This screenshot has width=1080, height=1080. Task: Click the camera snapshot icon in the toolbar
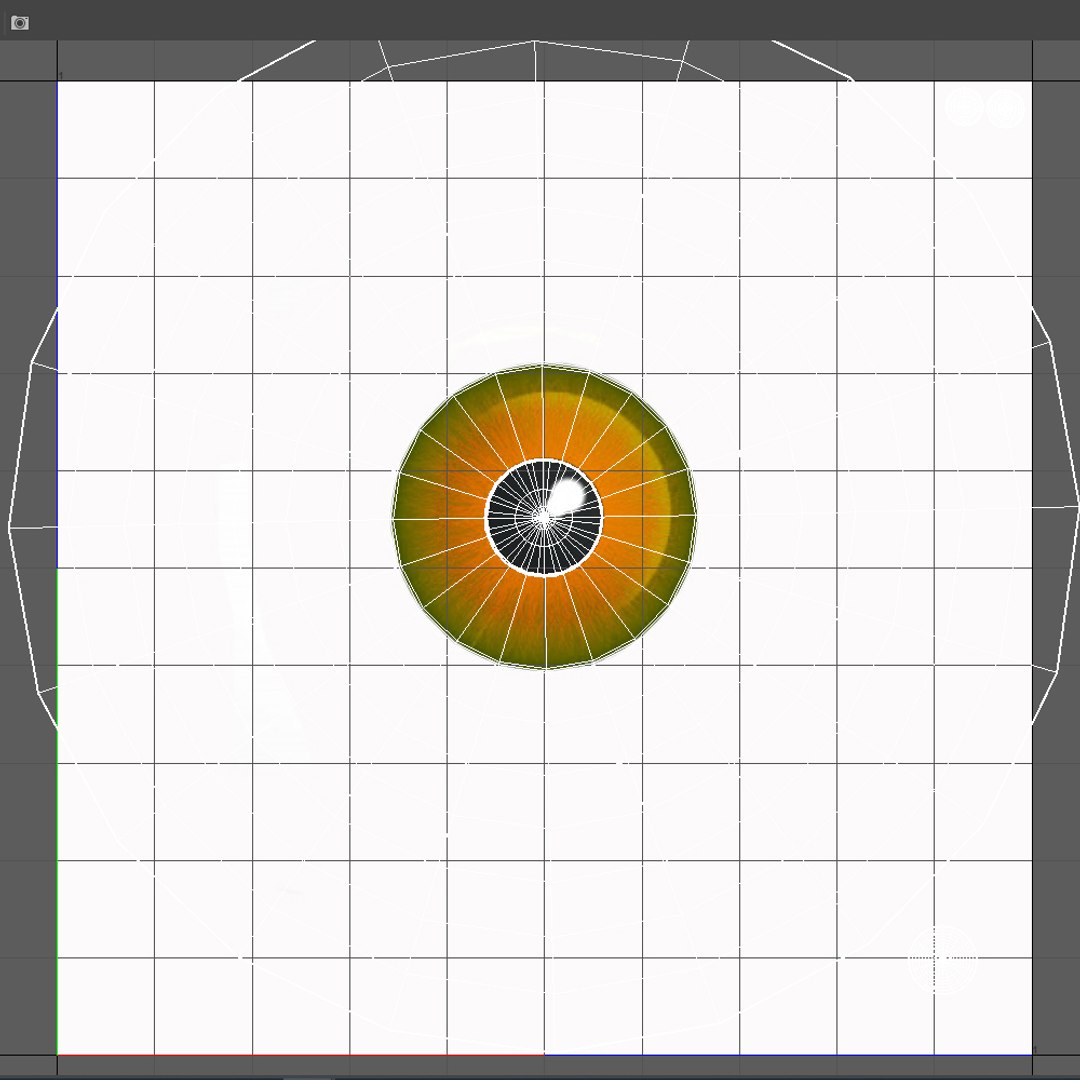[x=20, y=23]
